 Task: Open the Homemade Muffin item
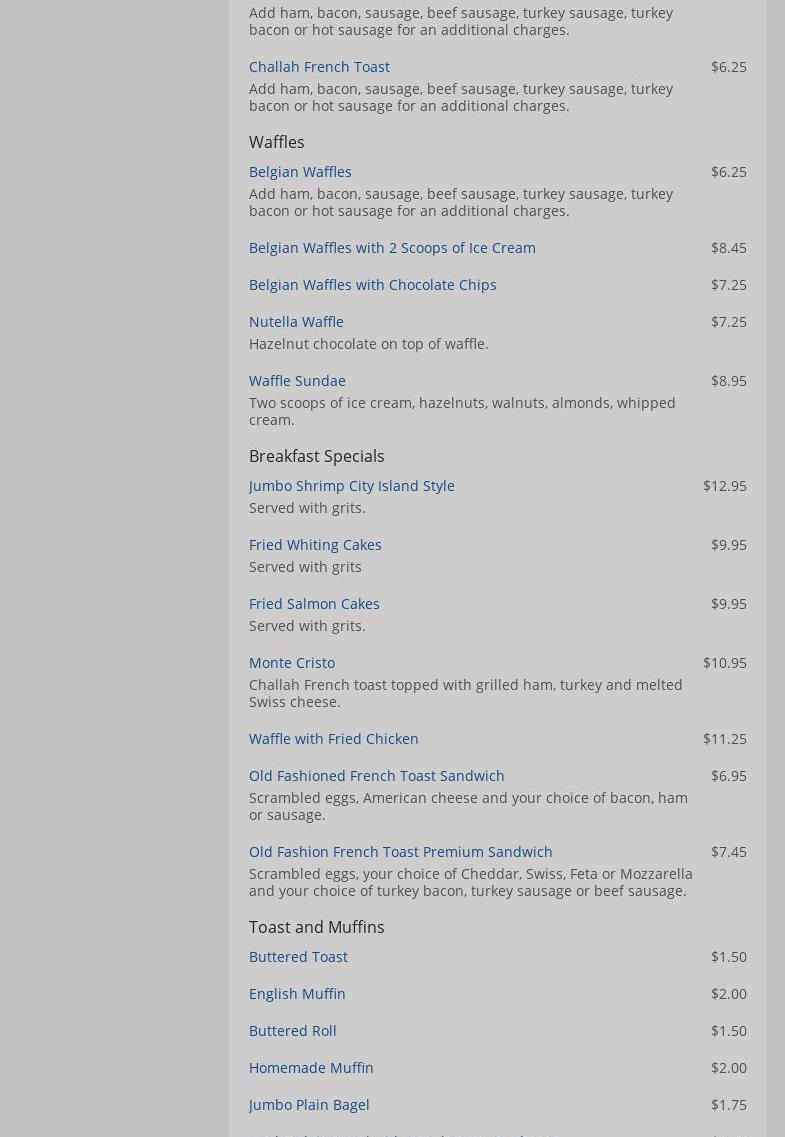click(311, 1068)
